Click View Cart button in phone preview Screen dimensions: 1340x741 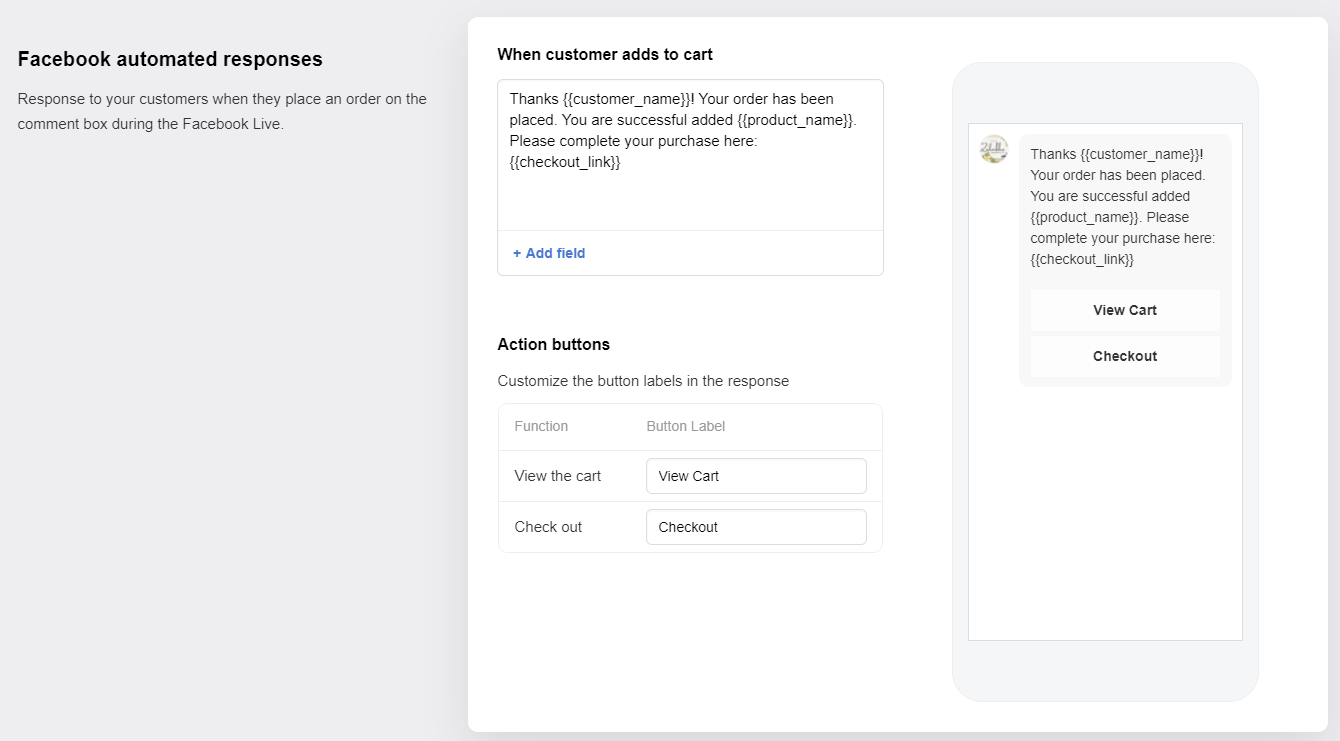click(1125, 310)
